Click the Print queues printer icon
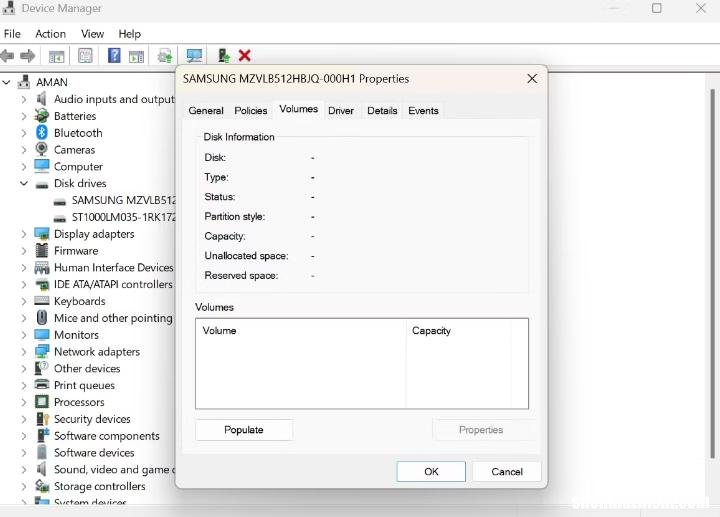Screen dimensions: 720x517 tap(42, 385)
